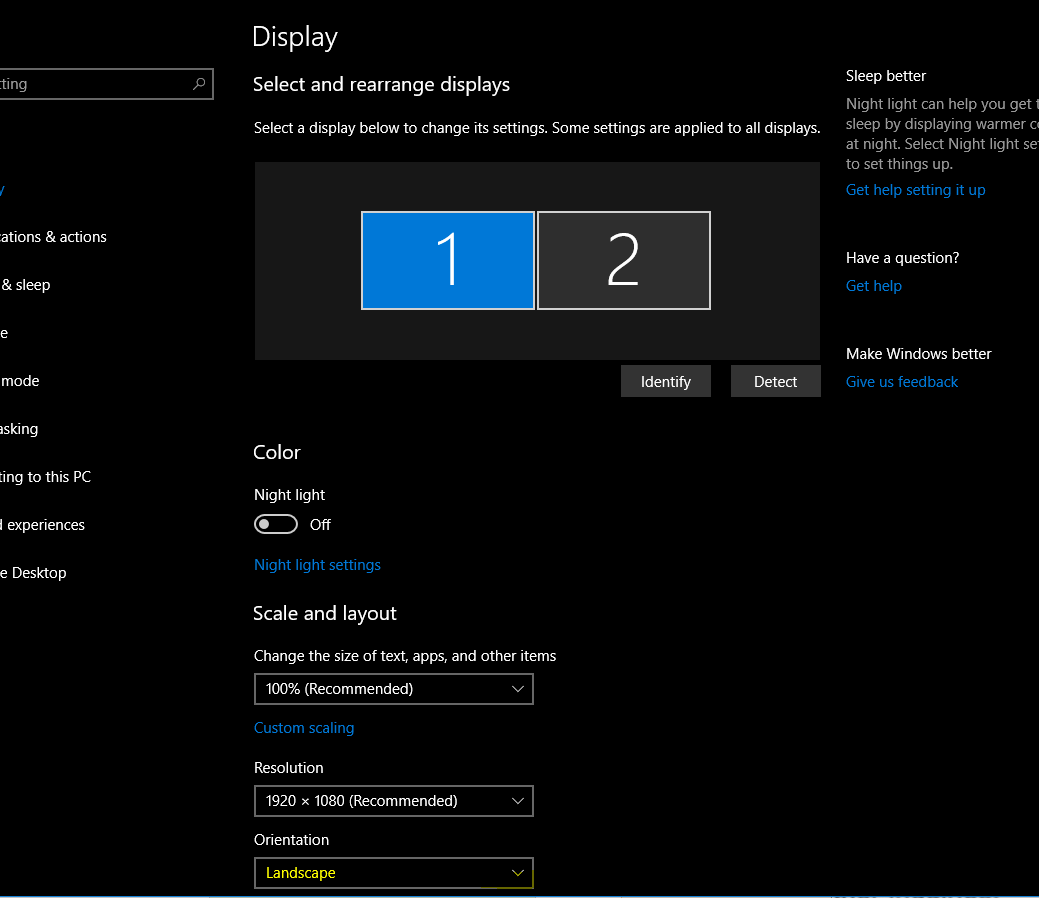Select display 2 in the arrangement area
The height and width of the screenshot is (898, 1039).
[x=624, y=260]
